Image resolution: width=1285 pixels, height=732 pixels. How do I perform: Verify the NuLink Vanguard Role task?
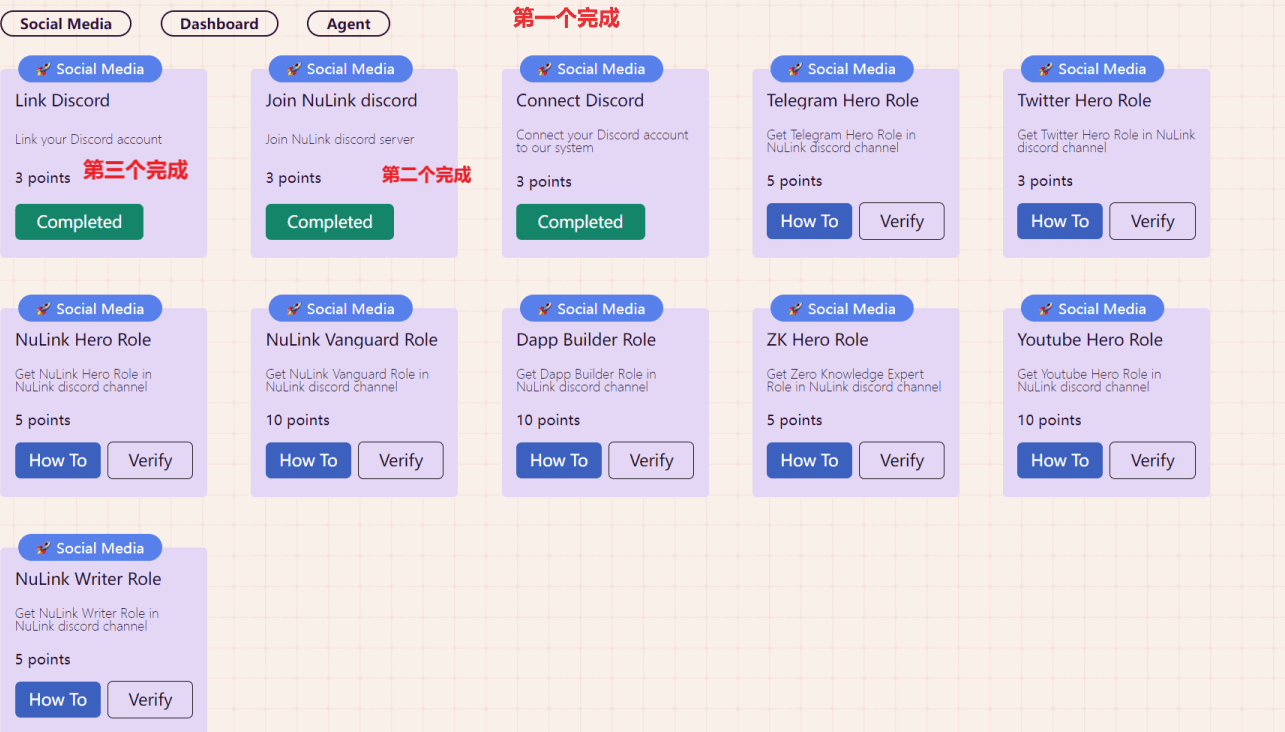401,460
